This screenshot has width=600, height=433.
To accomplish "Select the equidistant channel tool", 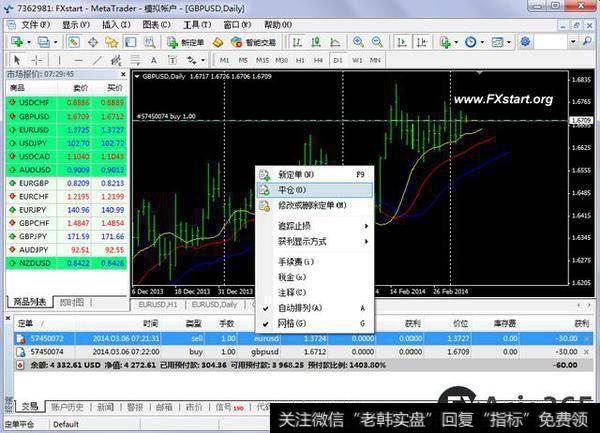I will click(x=116, y=60).
